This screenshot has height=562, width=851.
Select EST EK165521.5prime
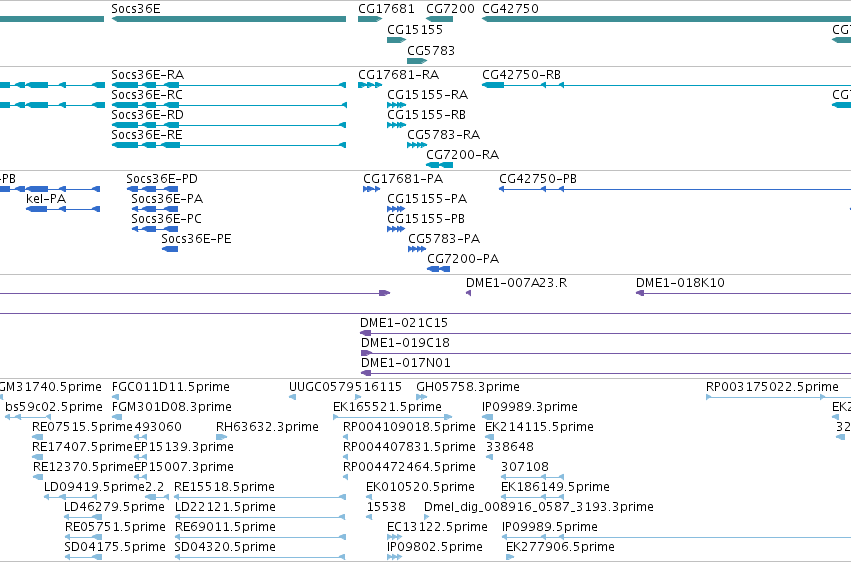pyautogui.click(x=392, y=417)
